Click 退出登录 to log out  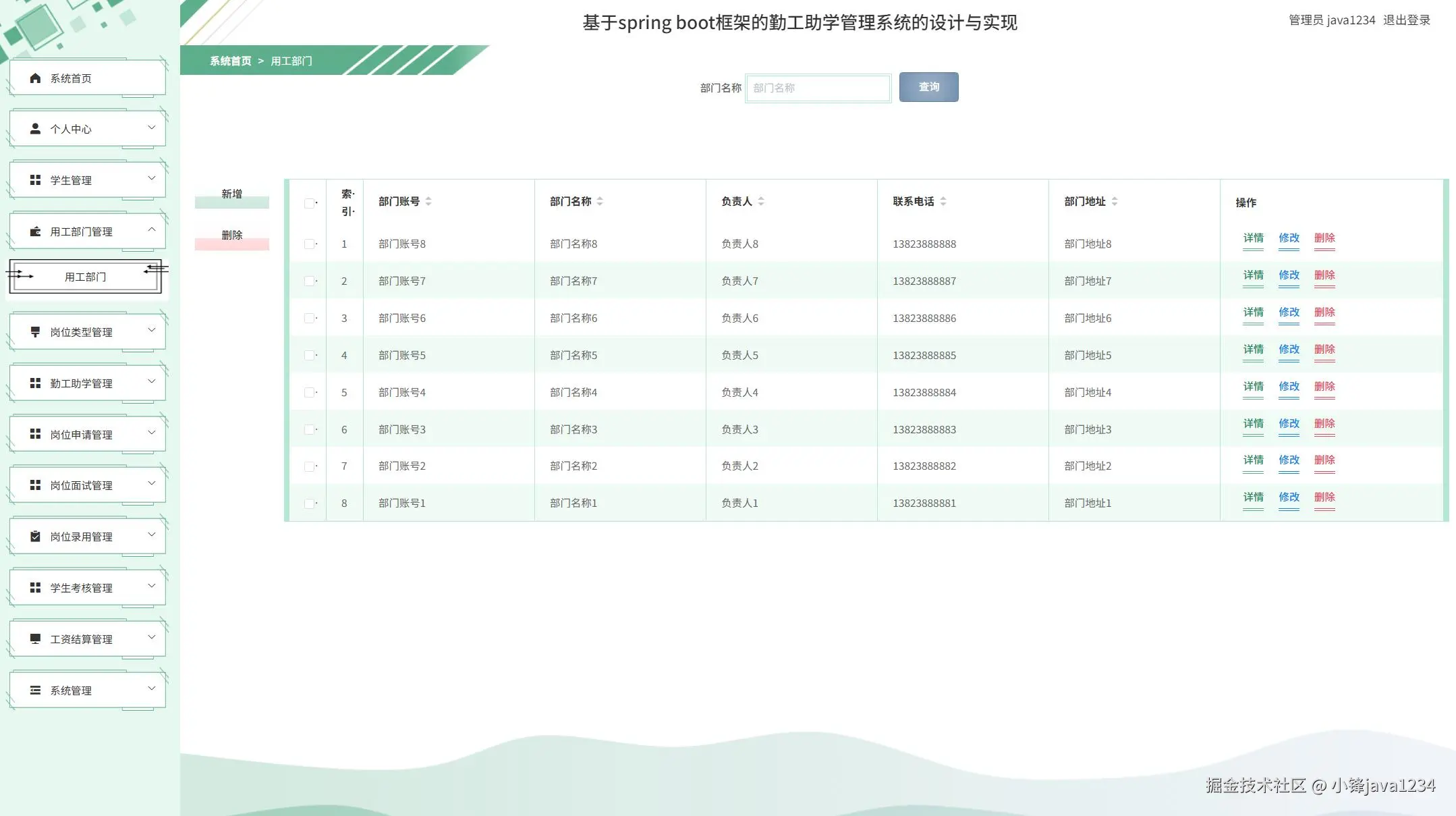click(x=1407, y=20)
